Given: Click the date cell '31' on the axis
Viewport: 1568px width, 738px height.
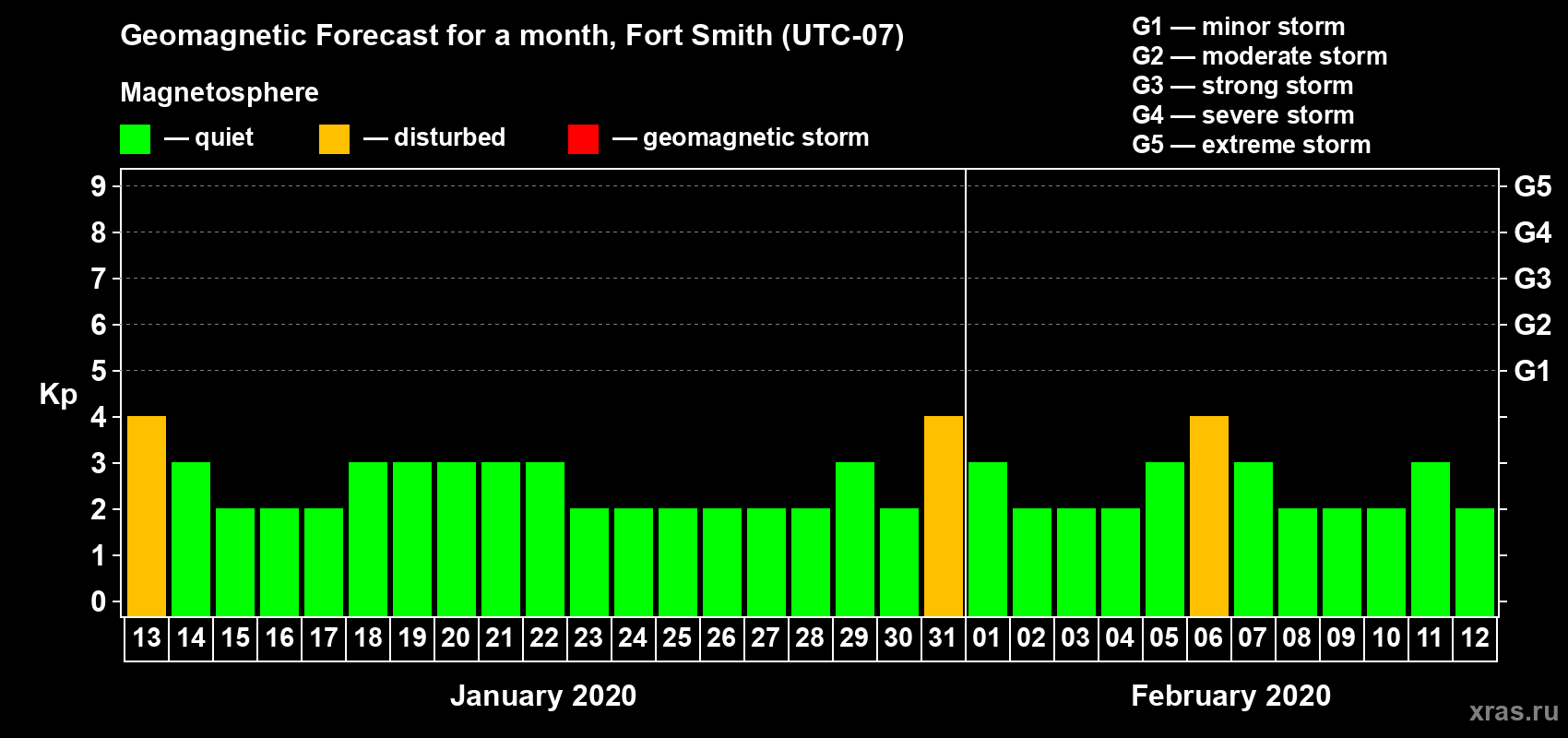Looking at the screenshot, I should point(944,638).
